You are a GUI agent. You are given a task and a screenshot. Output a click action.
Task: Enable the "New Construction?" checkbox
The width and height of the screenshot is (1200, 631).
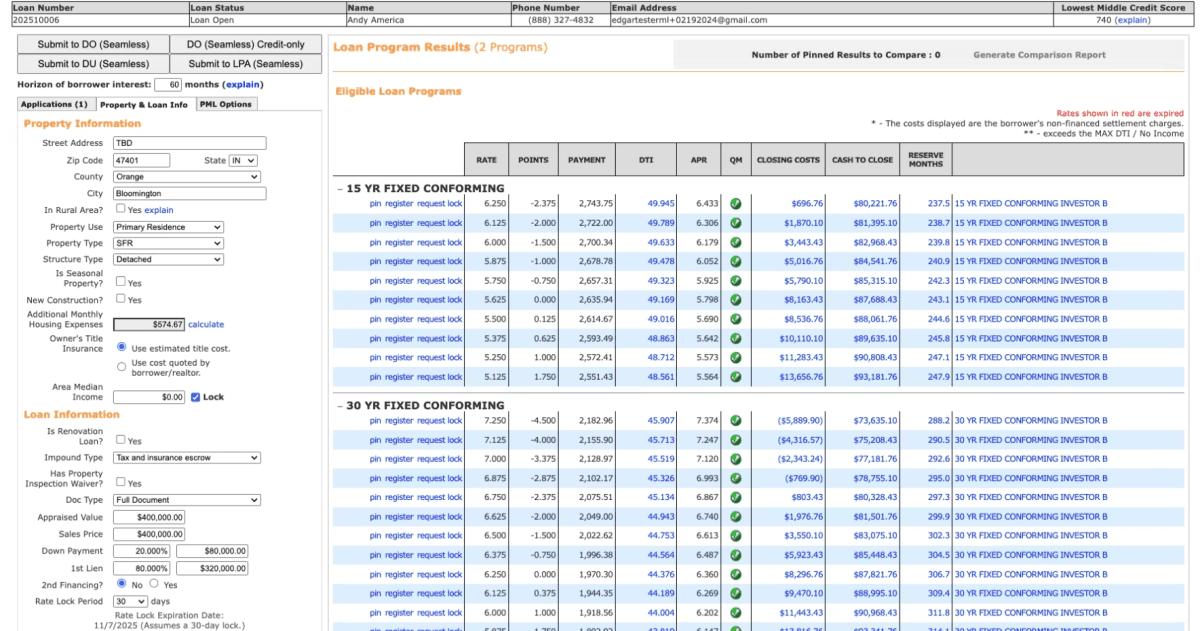[x=120, y=300]
